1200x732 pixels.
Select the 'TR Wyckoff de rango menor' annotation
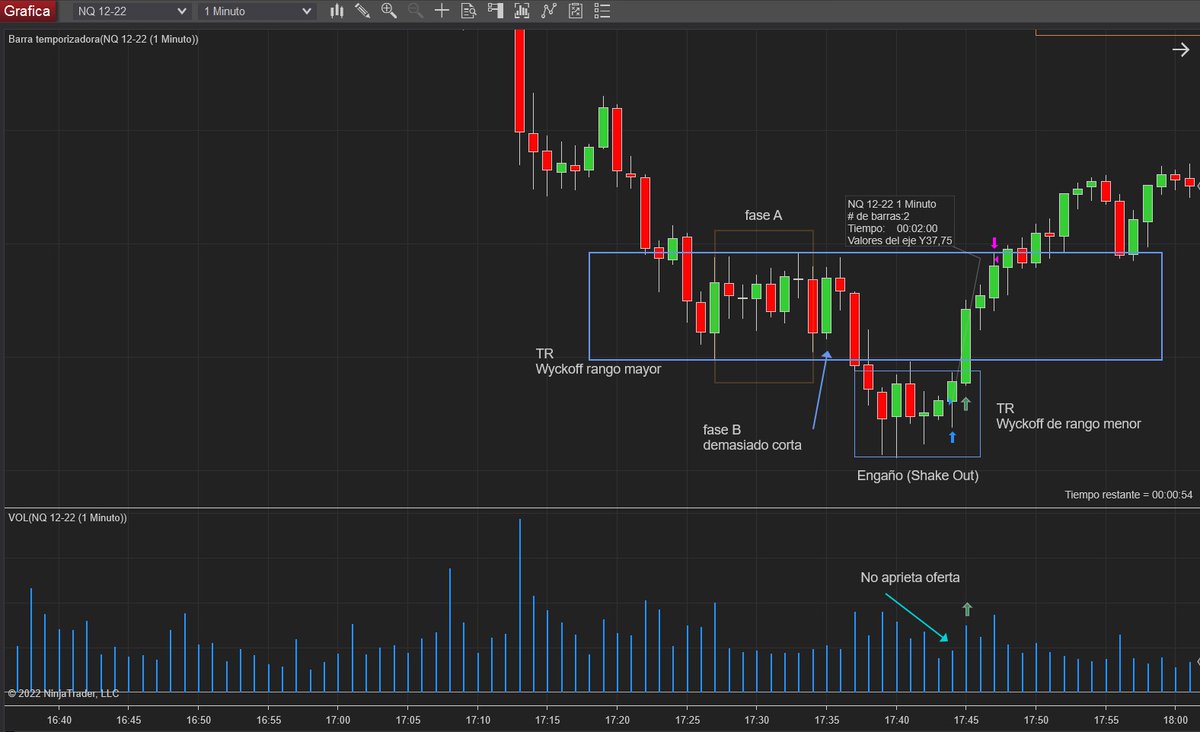point(1068,416)
